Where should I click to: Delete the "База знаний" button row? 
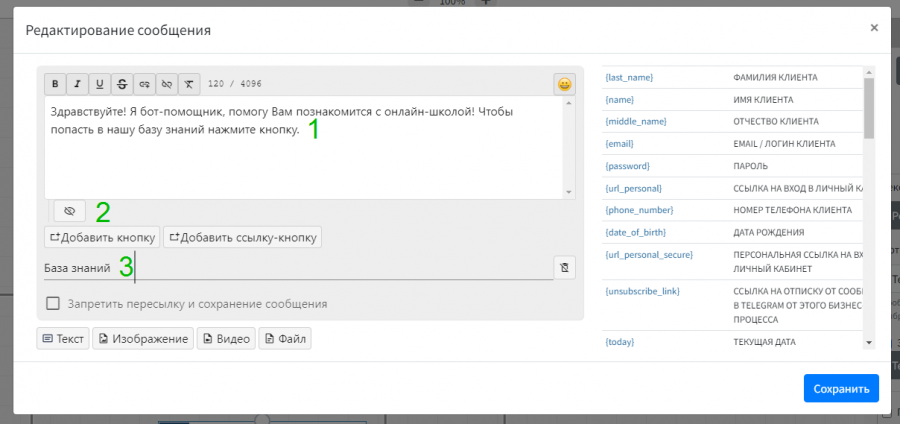[565, 268]
